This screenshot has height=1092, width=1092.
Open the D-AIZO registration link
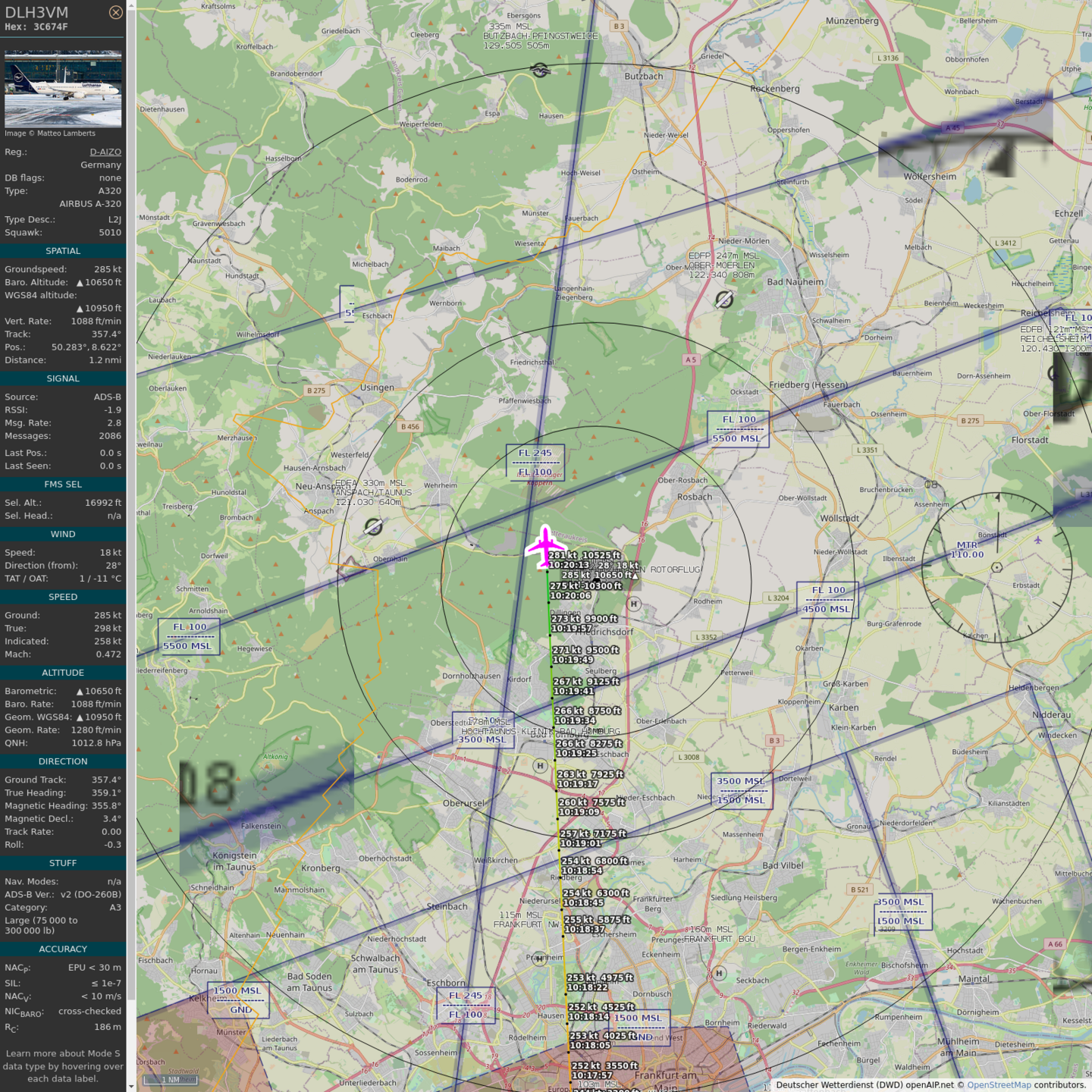105,152
